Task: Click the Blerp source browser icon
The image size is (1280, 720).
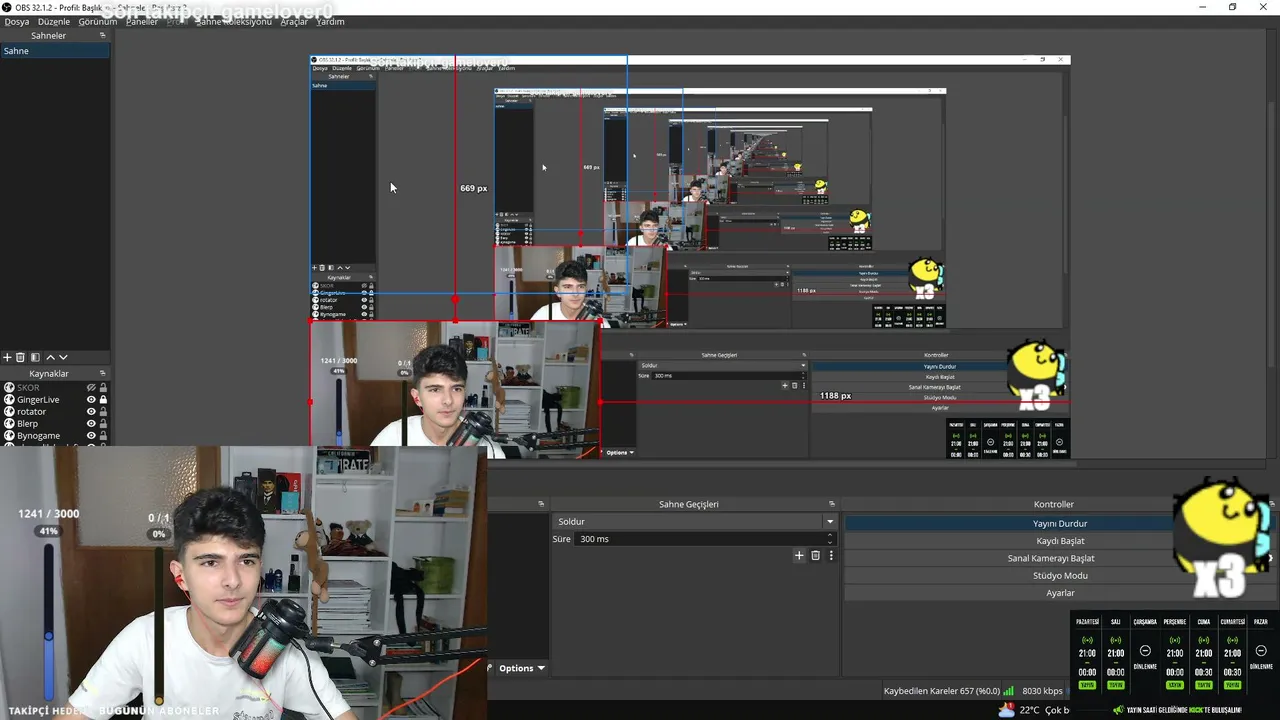Action: click(x=9, y=423)
